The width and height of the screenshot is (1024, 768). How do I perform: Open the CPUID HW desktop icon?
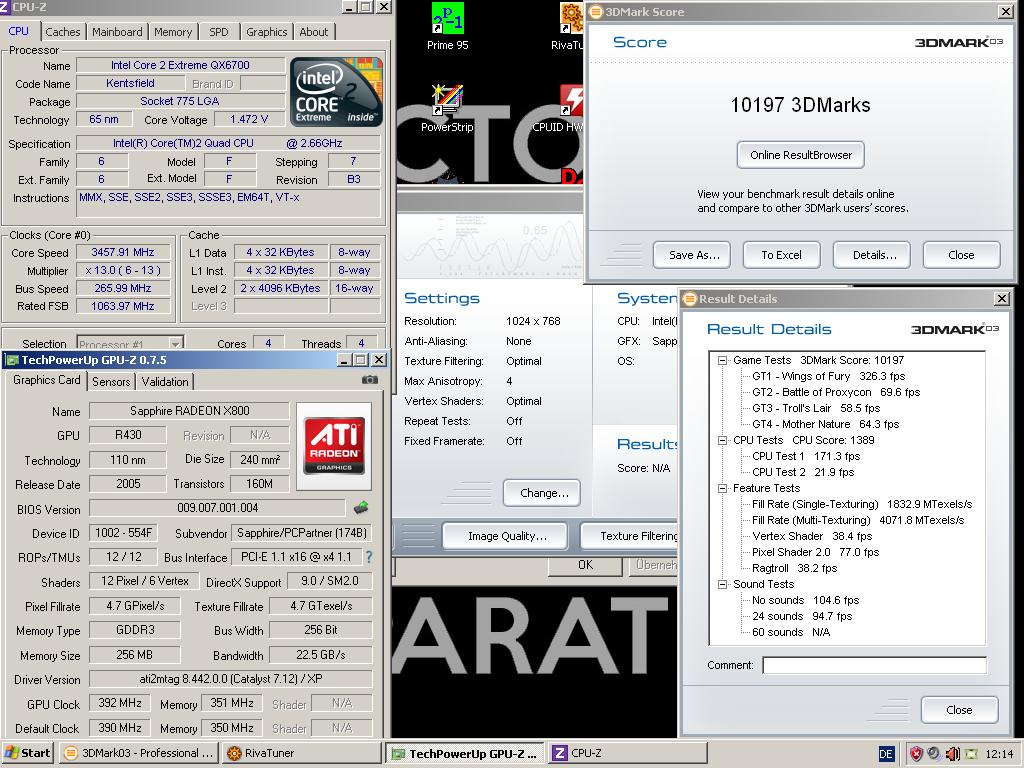569,108
